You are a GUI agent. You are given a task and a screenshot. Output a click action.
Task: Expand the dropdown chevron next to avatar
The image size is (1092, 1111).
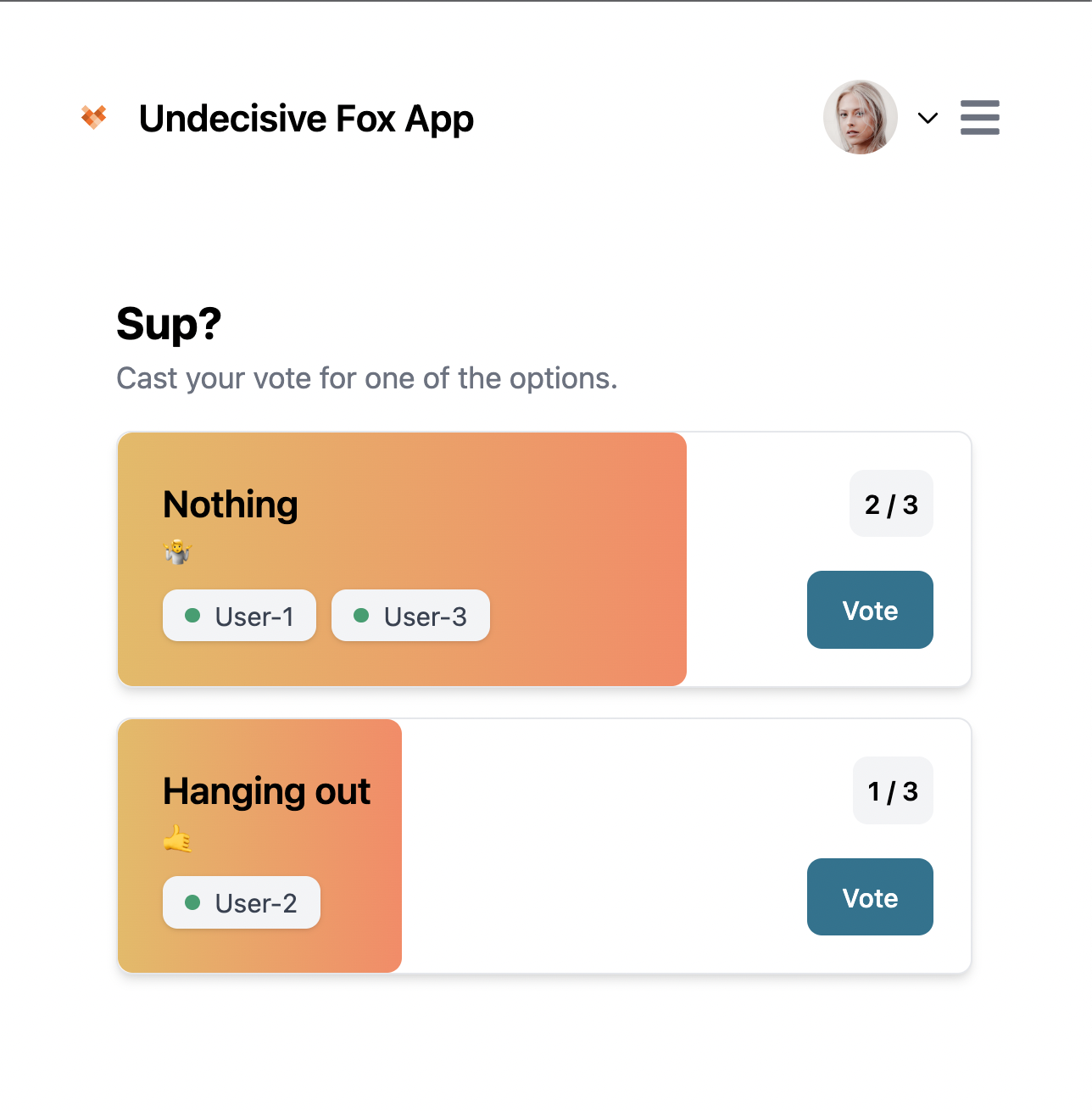point(928,118)
